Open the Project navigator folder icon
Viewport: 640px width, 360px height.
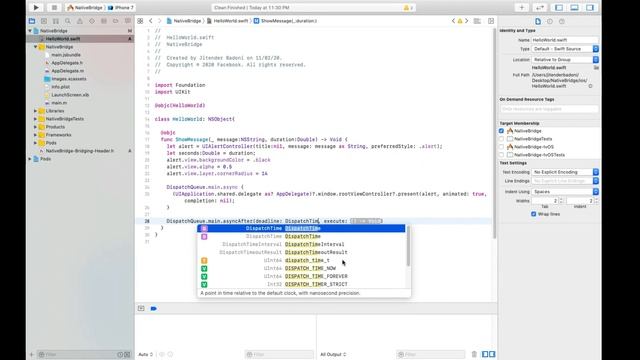[x=32, y=21]
